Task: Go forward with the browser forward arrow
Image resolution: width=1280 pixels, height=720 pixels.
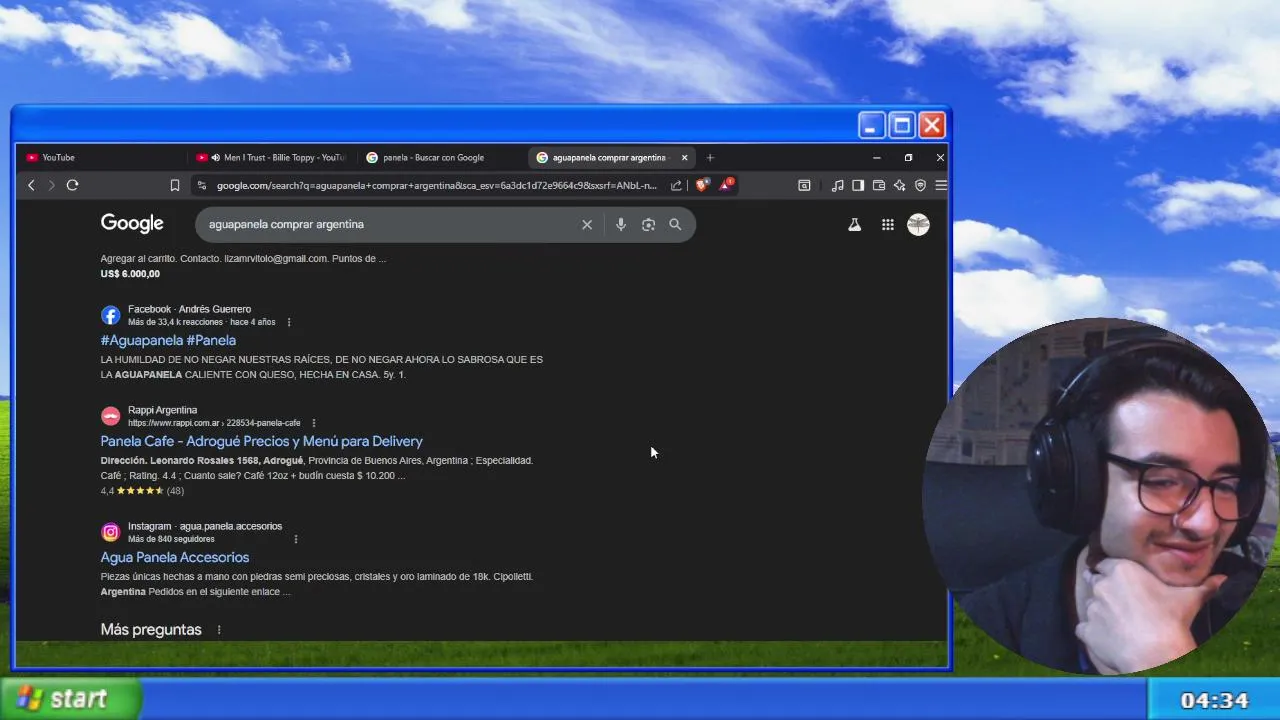Action: tap(51, 185)
